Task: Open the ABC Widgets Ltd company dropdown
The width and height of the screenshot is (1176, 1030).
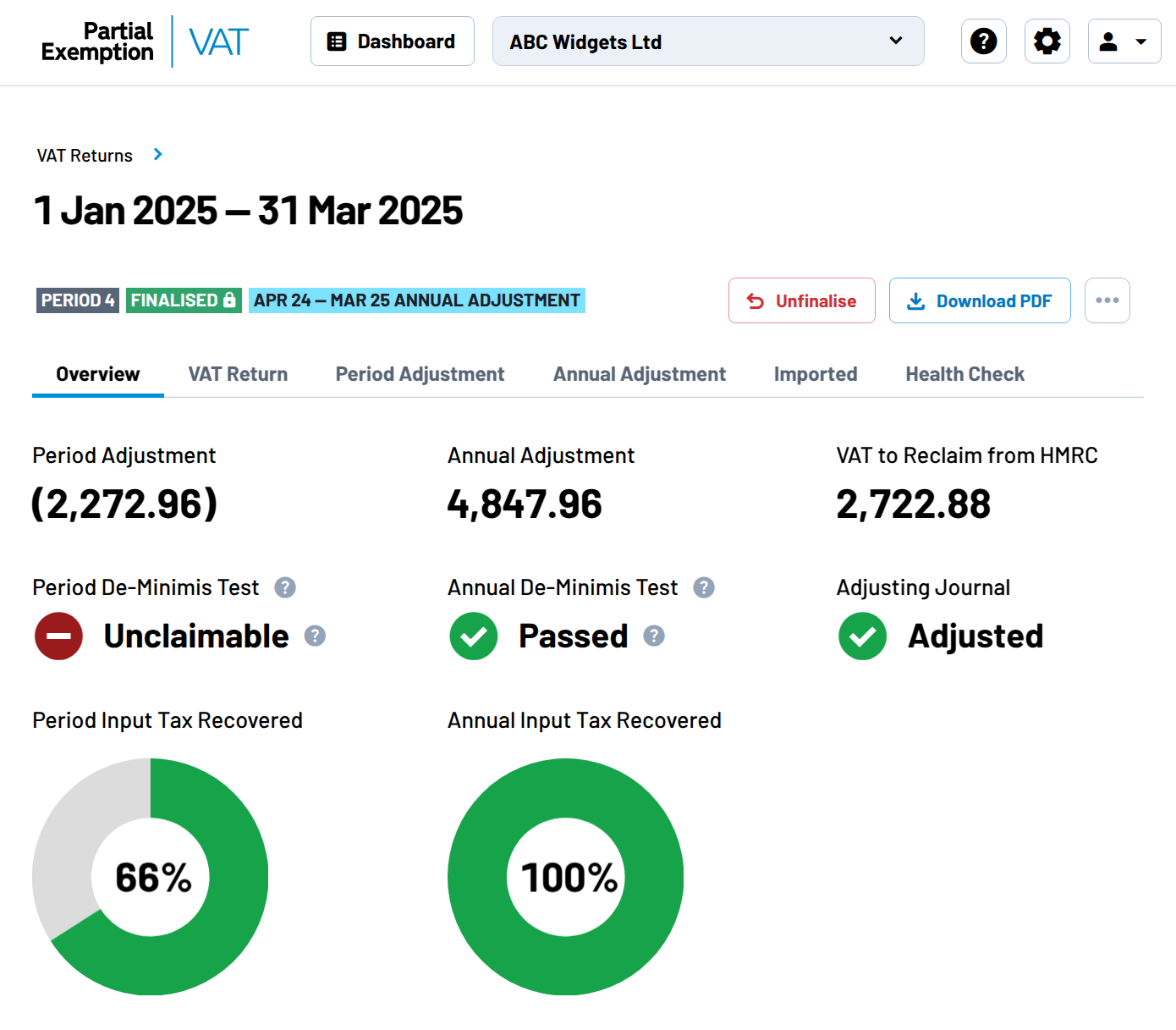Action: tap(707, 41)
